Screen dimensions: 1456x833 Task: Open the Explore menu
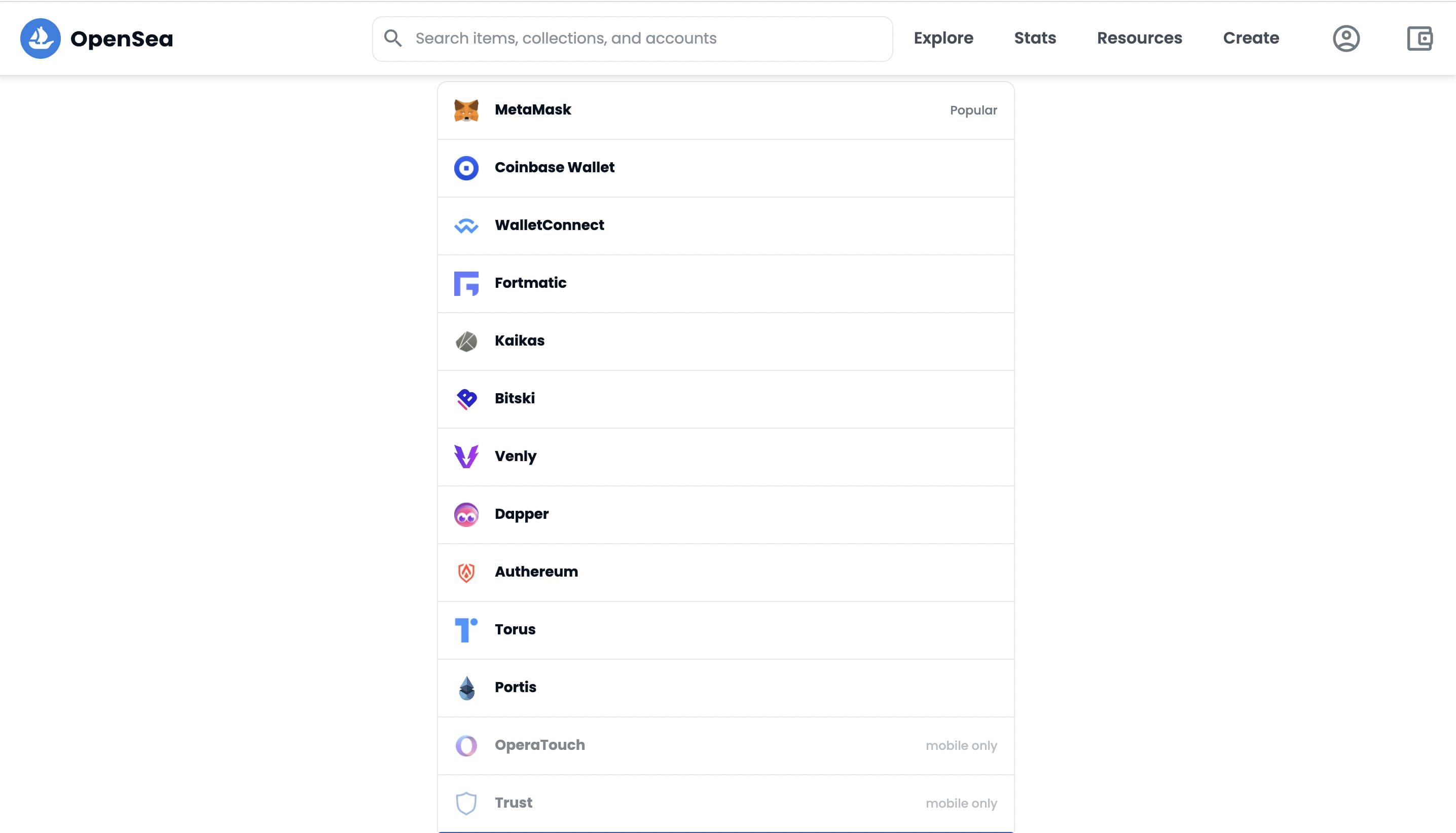click(x=943, y=38)
